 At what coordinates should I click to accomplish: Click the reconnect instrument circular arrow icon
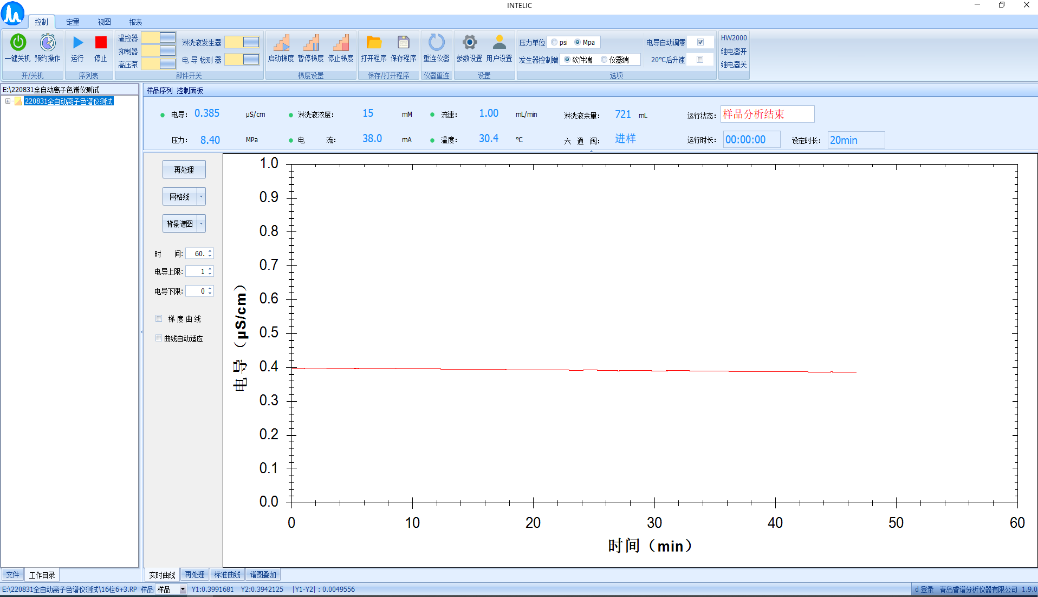point(436,42)
